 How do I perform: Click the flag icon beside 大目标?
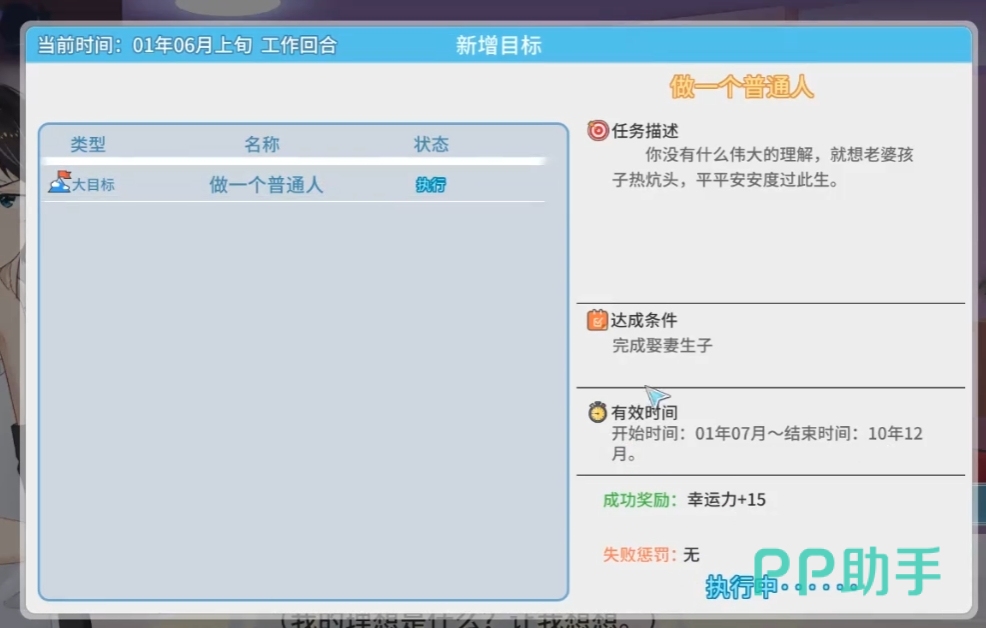[x=60, y=182]
